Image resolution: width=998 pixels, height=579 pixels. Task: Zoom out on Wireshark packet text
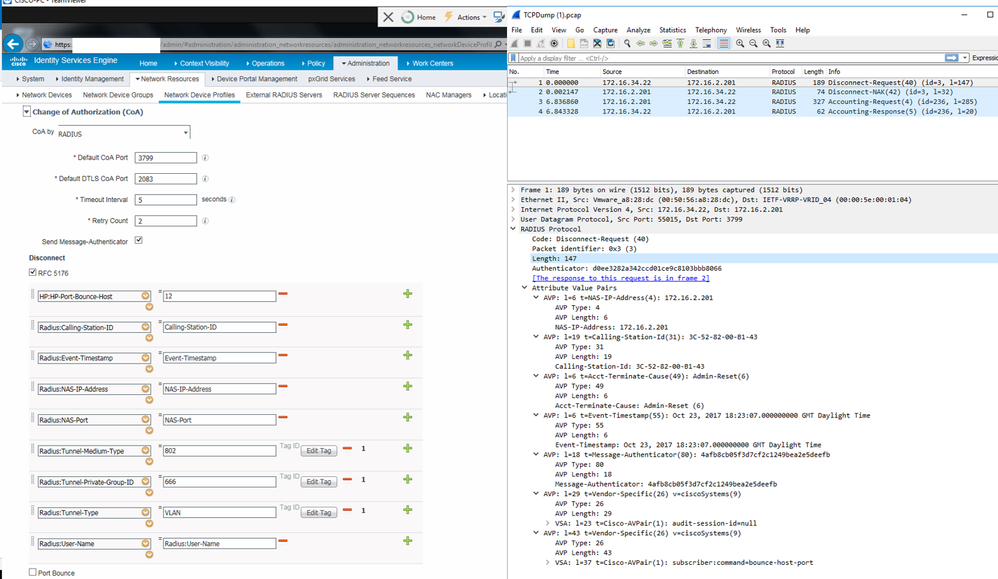(754, 43)
